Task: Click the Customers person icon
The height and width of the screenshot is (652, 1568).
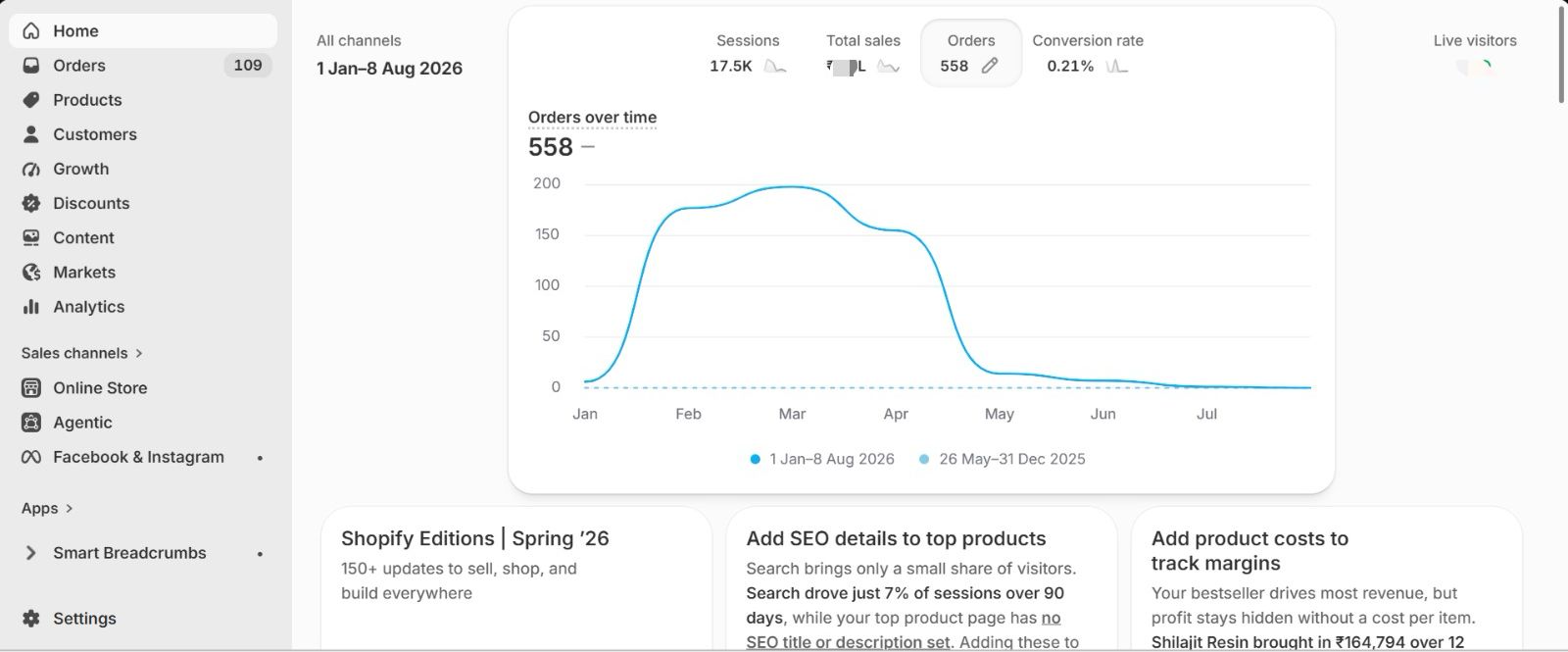Action: (x=31, y=134)
